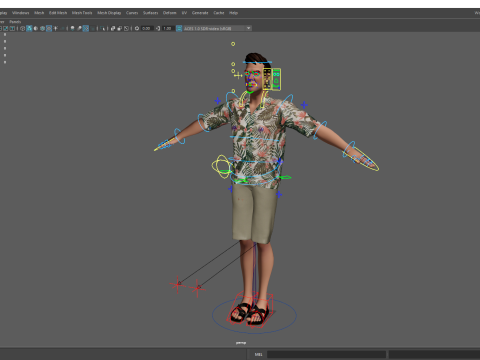Toggle Use Default Material icon
This screenshot has width=480, height=360.
pos(36,28)
